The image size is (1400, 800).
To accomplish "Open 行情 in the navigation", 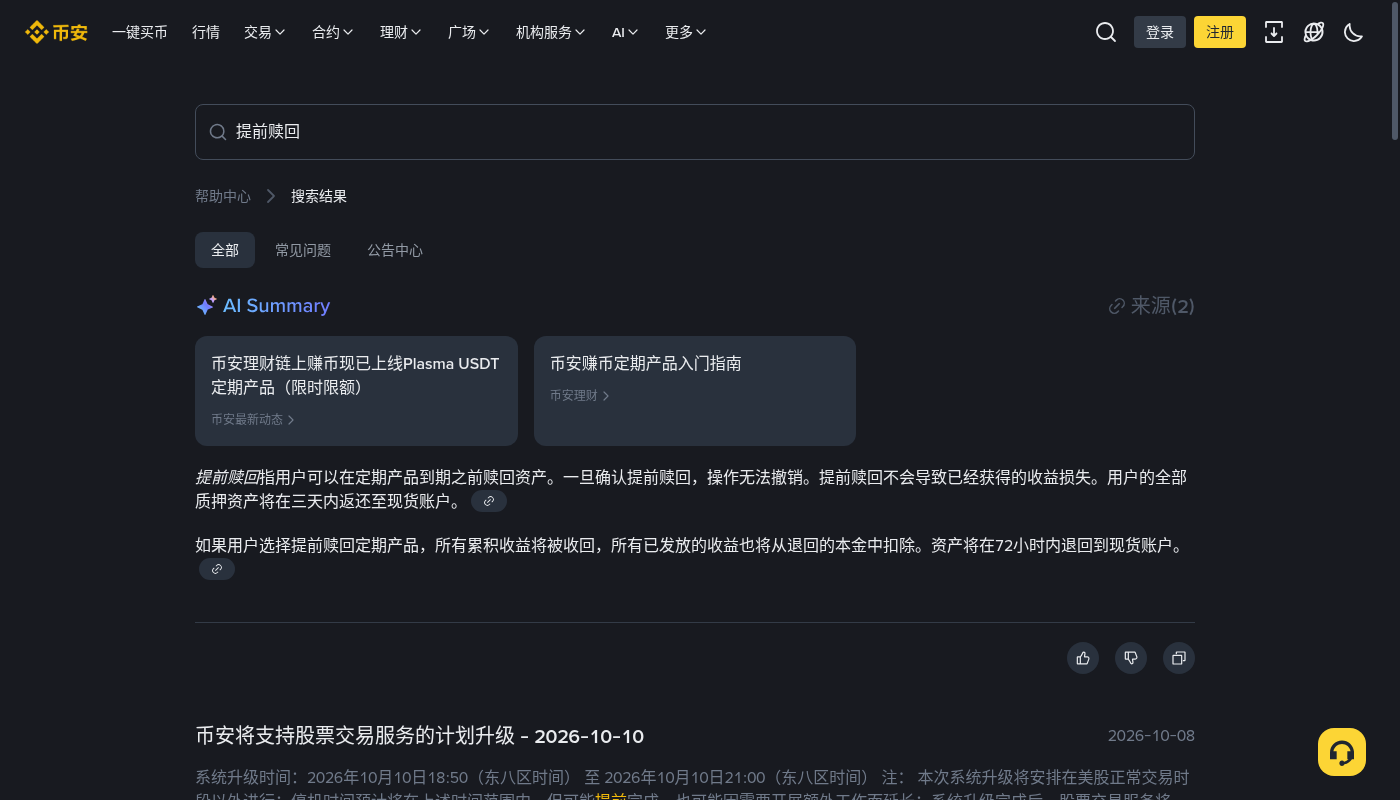I will click(x=206, y=32).
